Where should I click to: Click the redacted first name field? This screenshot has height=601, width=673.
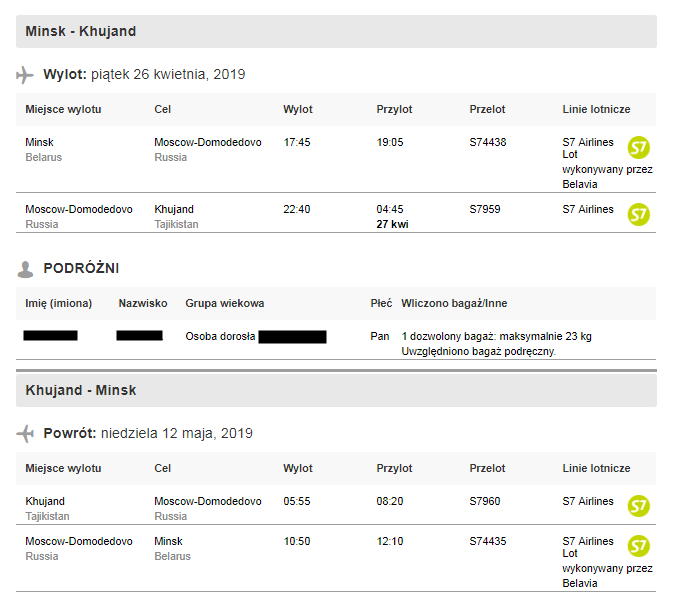click(50, 335)
